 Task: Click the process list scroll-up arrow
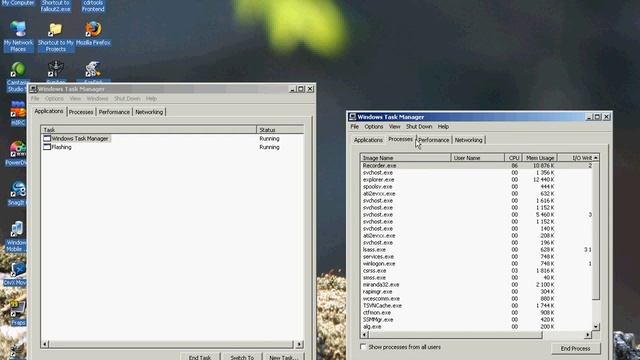tap(596, 158)
